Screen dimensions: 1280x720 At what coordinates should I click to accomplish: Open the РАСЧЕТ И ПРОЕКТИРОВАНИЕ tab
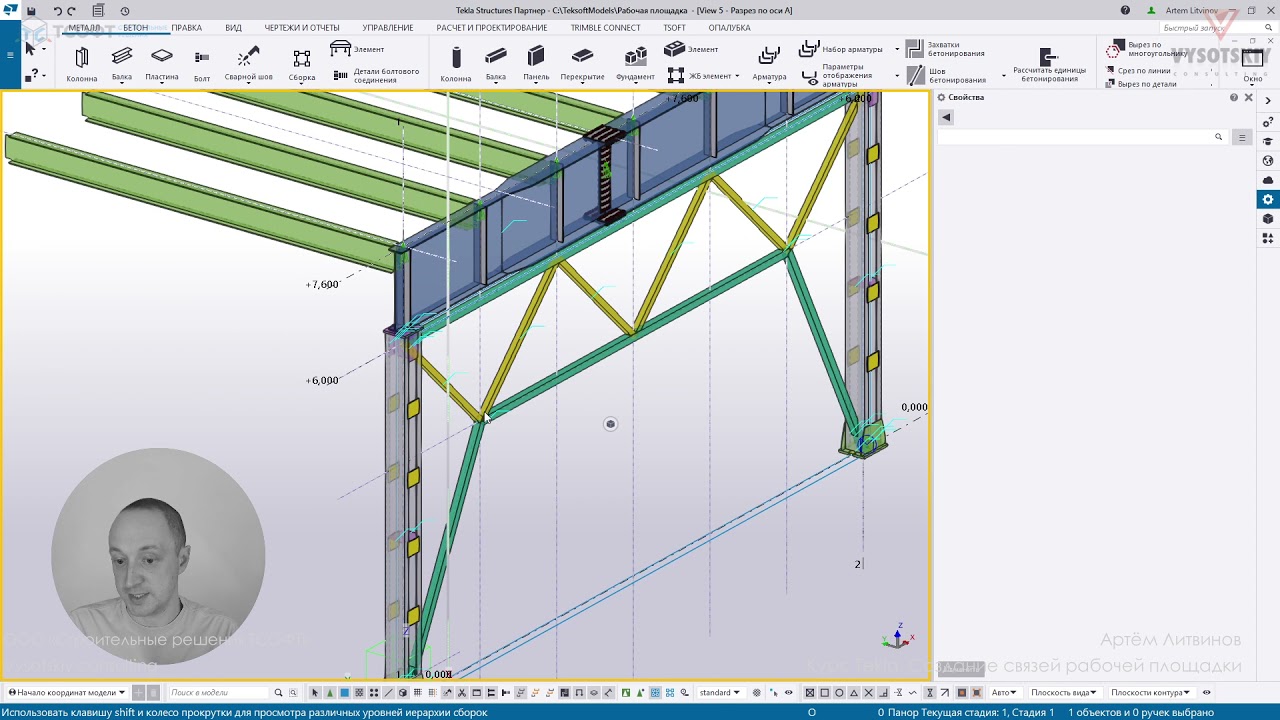pos(492,28)
